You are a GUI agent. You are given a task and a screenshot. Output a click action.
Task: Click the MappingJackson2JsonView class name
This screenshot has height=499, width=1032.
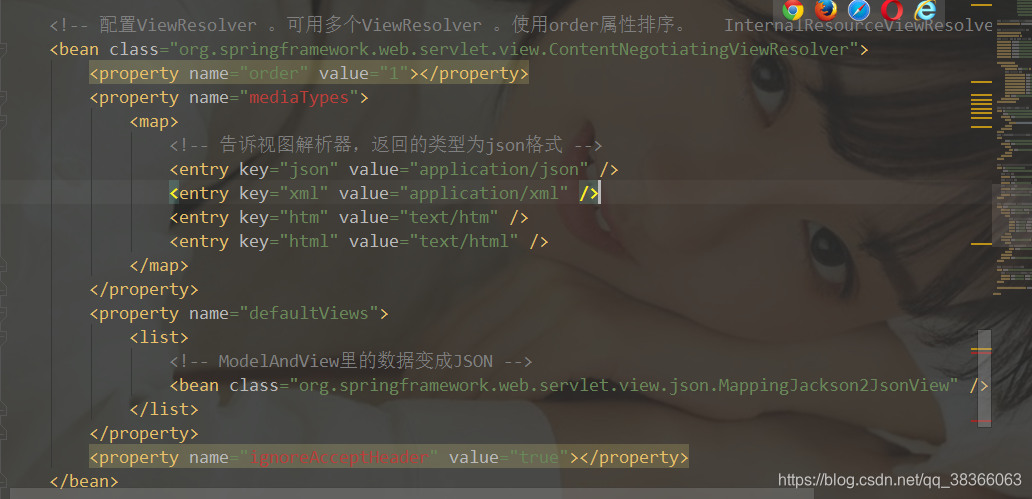tap(833, 385)
